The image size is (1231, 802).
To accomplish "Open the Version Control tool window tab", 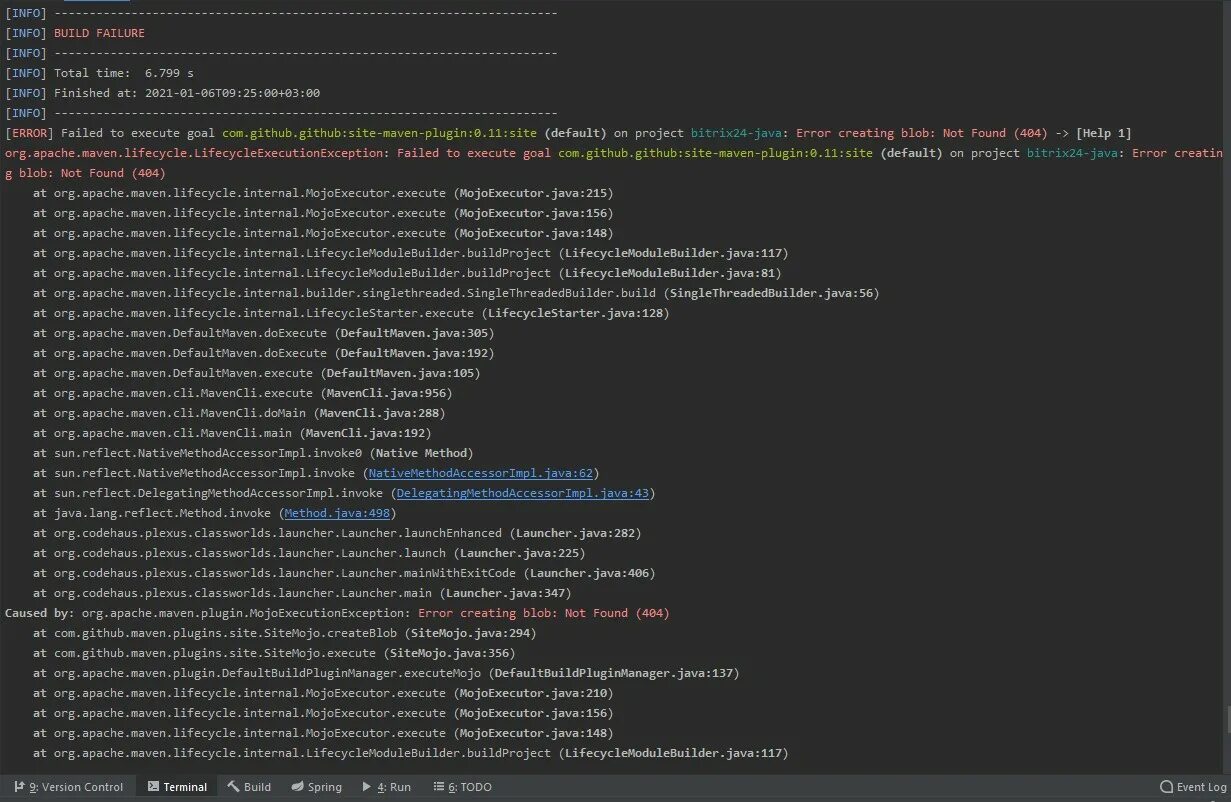I will [68, 787].
